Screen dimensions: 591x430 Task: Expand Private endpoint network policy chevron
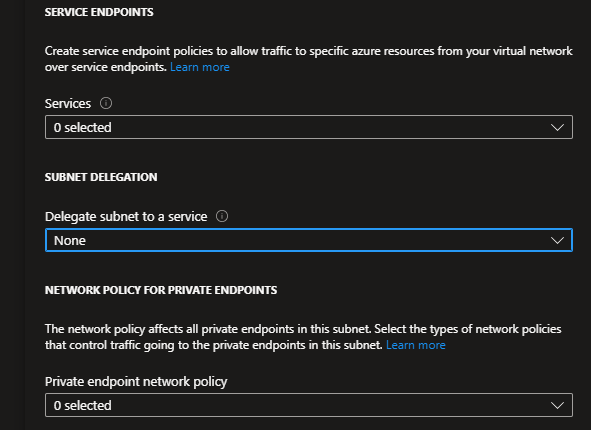tap(557, 405)
